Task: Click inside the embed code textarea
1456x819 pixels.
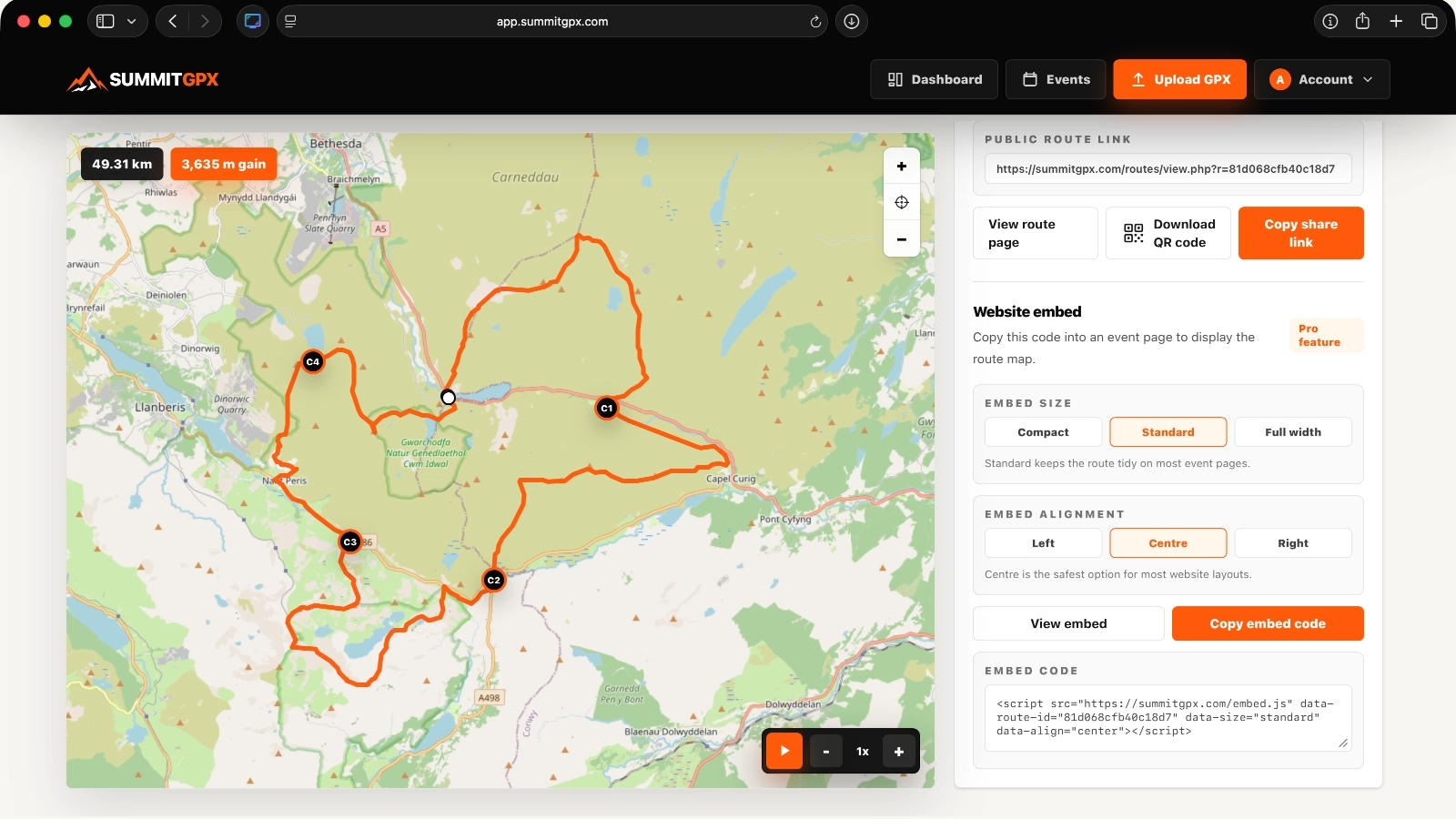Action: (x=1168, y=718)
